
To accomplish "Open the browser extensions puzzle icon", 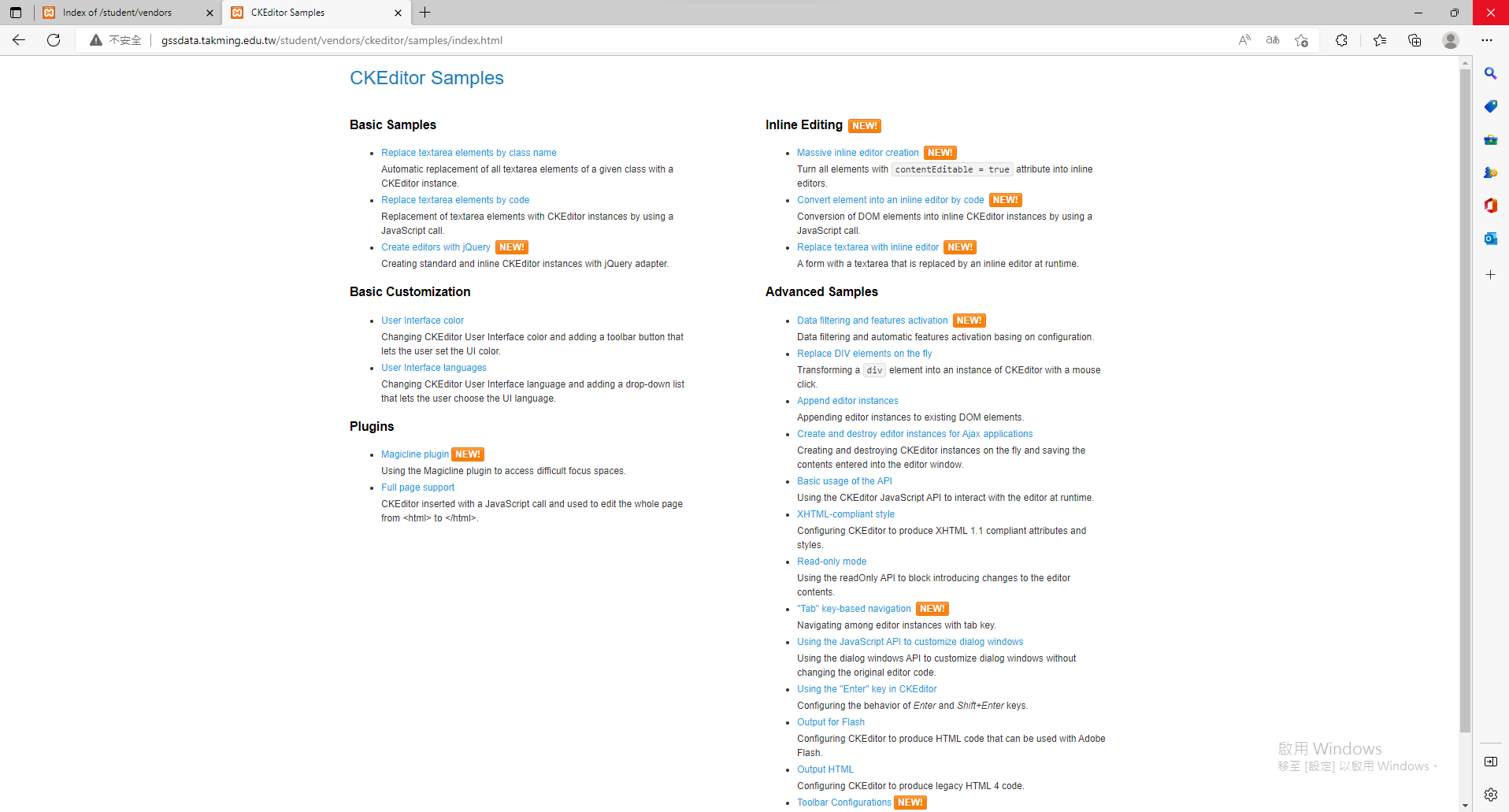I will click(1341, 40).
